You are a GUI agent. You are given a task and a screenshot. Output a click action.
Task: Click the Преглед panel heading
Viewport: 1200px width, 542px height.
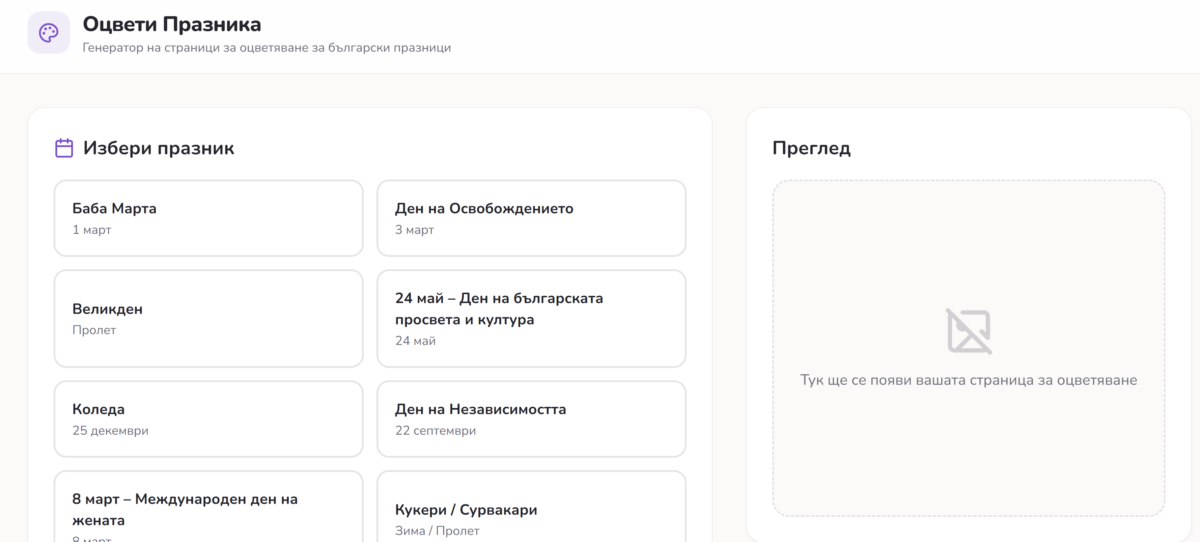click(x=811, y=148)
